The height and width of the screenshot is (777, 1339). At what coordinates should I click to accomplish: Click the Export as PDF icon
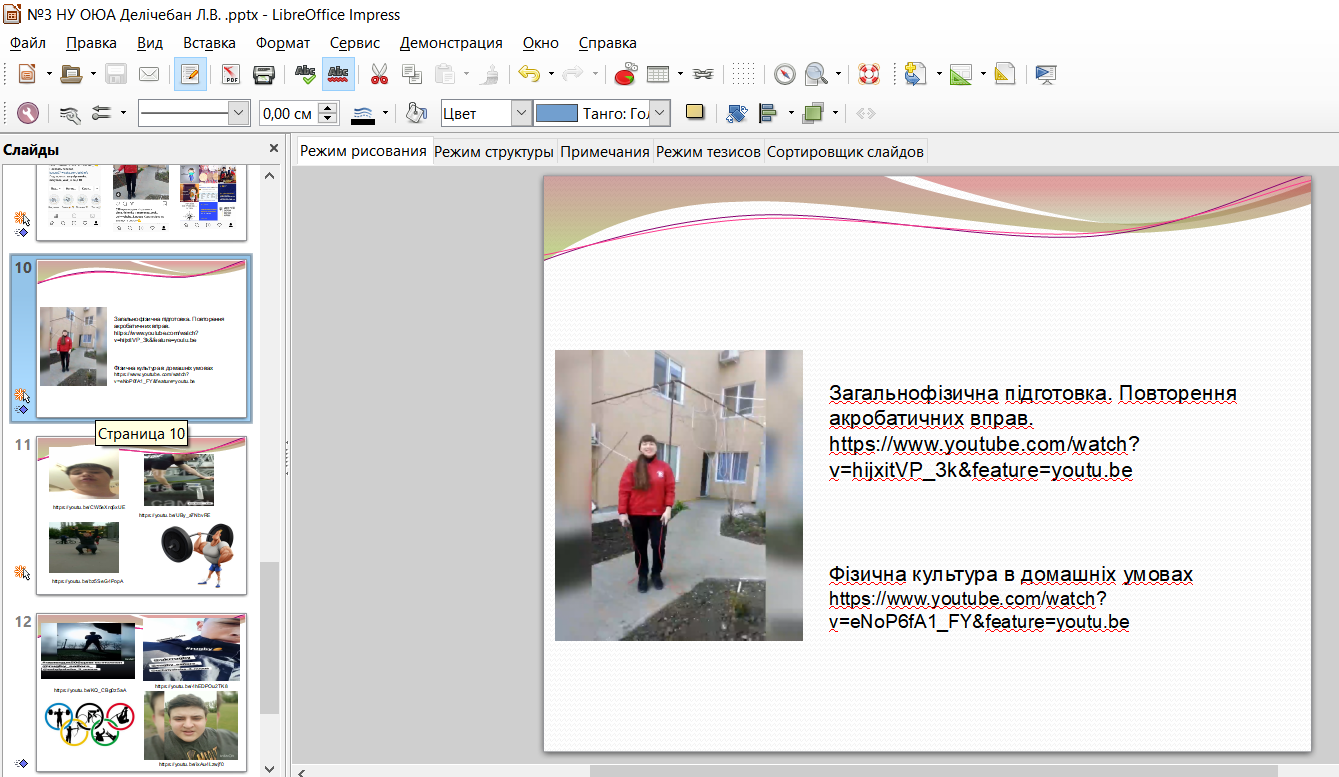point(231,74)
